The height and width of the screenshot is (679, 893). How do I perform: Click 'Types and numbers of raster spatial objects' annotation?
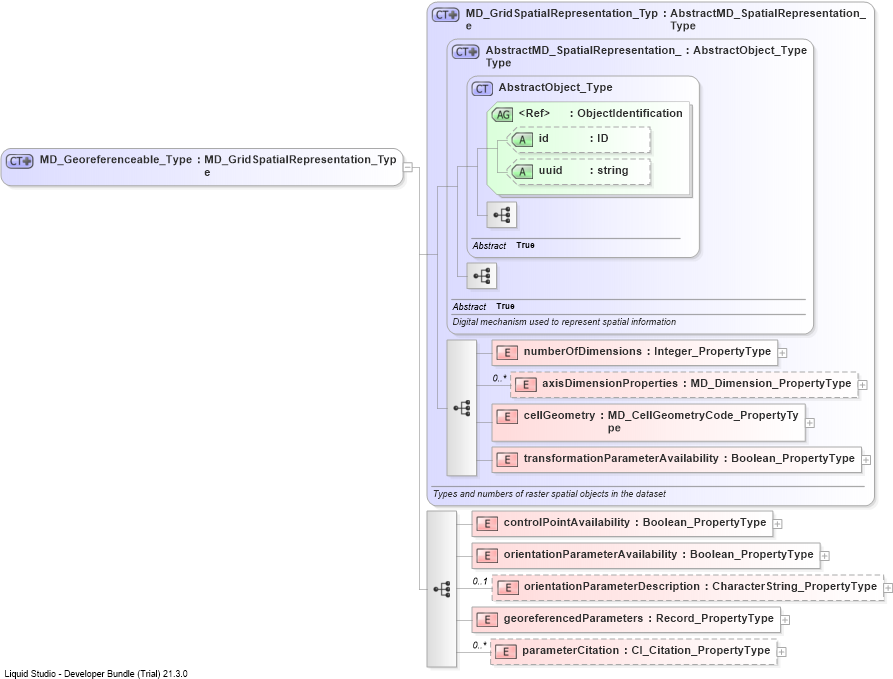[549, 494]
